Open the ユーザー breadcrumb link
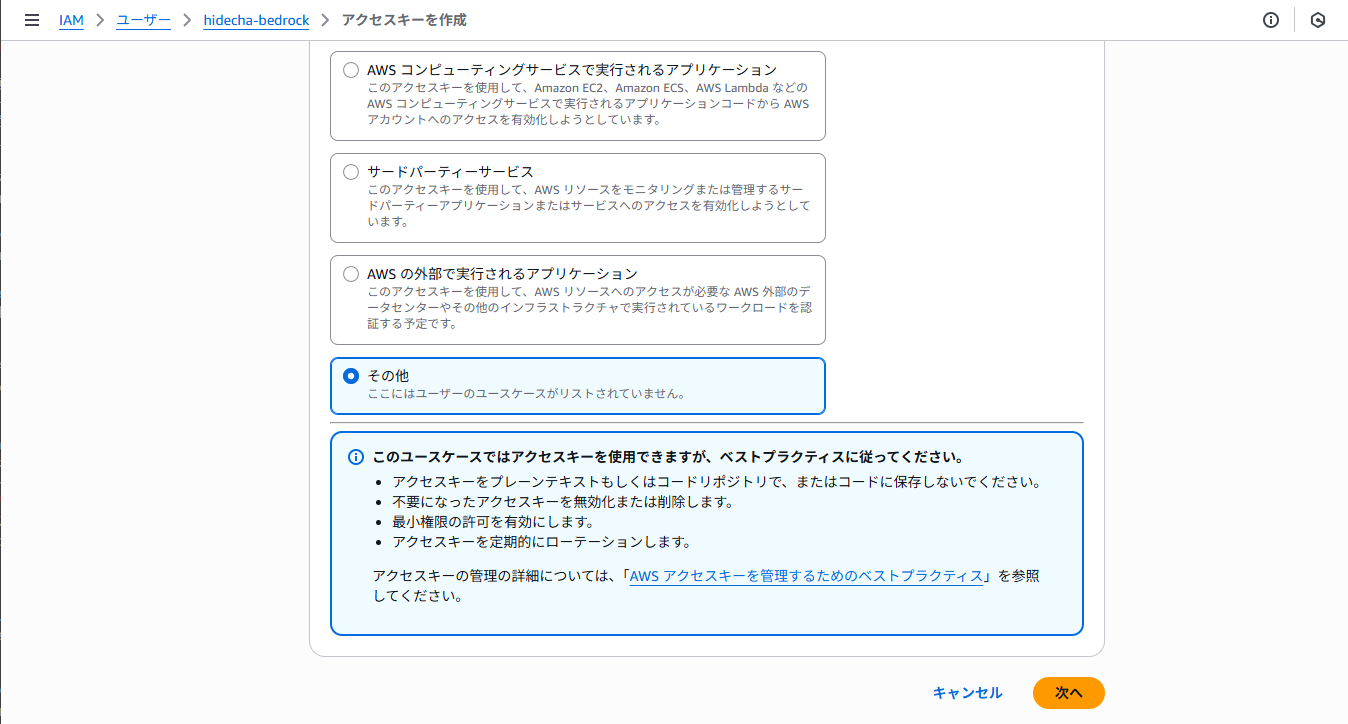The image size is (1348, 724). (x=144, y=20)
